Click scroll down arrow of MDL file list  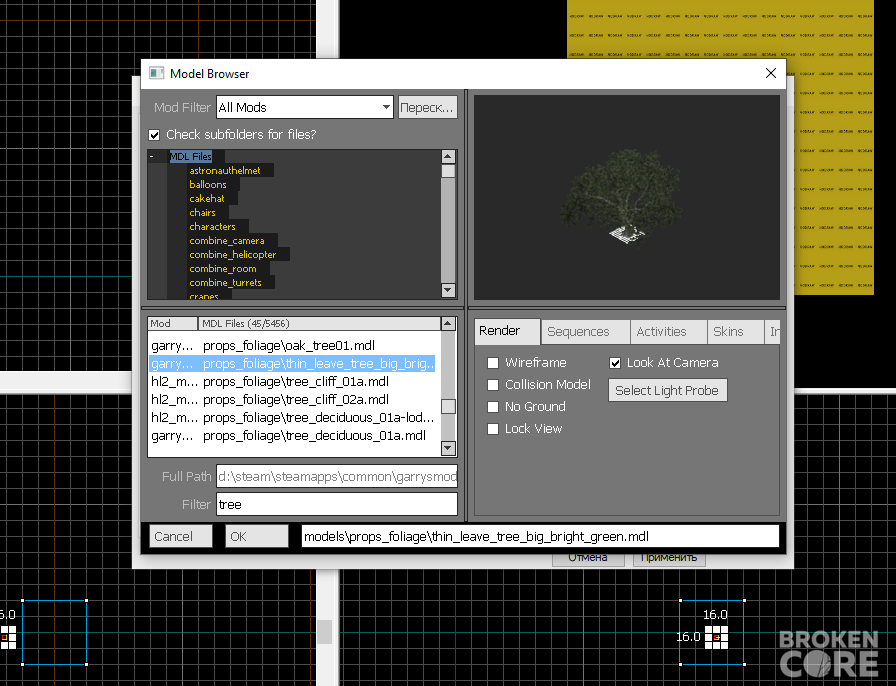(448, 448)
